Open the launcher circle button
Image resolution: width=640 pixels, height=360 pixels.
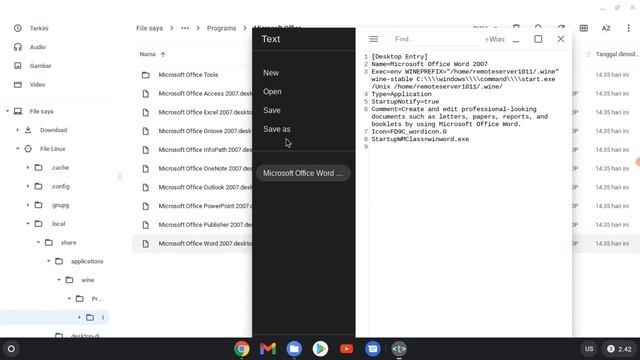pyautogui.click(x=11, y=349)
